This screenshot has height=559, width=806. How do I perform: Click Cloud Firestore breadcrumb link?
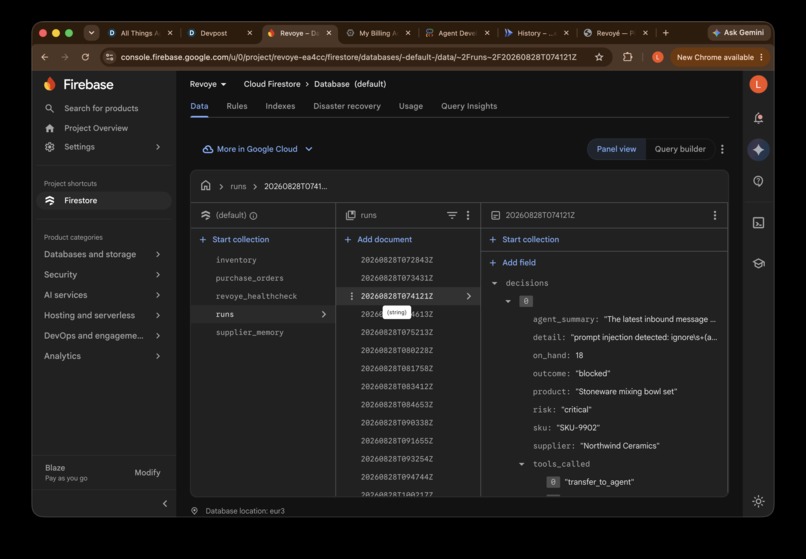tap(272, 84)
